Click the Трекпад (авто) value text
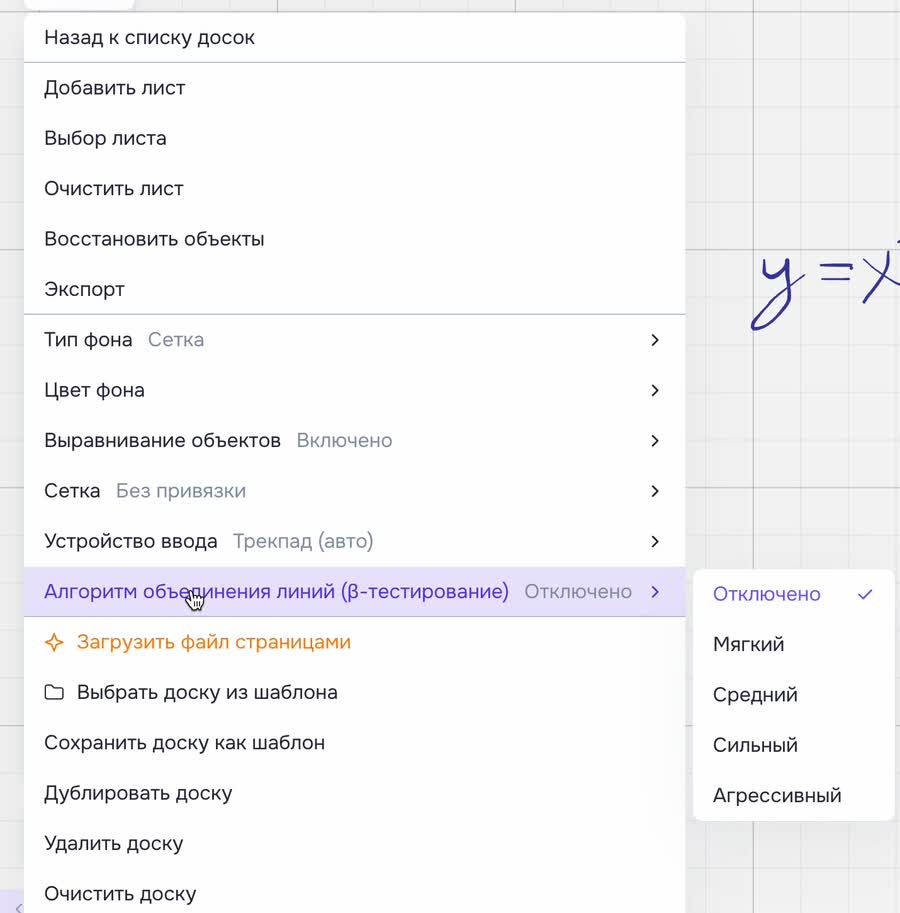Image resolution: width=900 pixels, height=913 pixels. (x=303, y=542)
